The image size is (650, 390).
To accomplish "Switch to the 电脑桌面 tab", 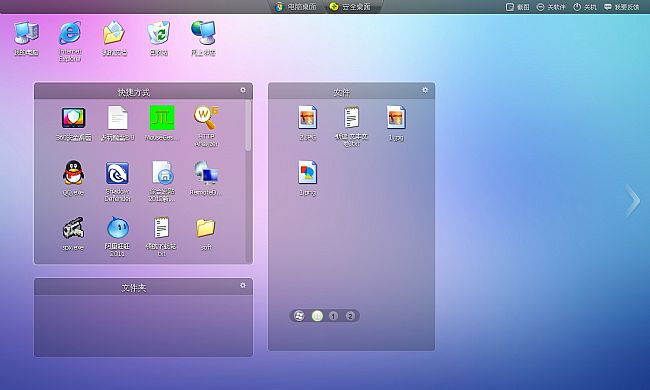I will point(296,7).
